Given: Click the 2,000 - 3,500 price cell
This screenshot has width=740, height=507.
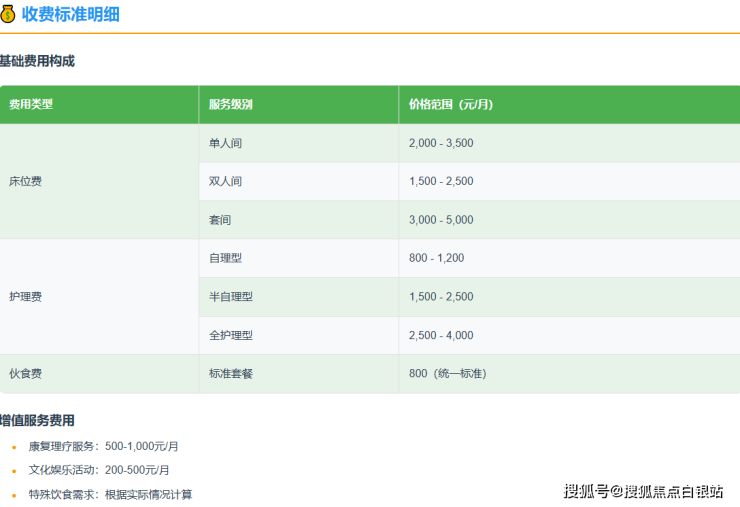Looking at the screenshot, I should tap(441, 143).
